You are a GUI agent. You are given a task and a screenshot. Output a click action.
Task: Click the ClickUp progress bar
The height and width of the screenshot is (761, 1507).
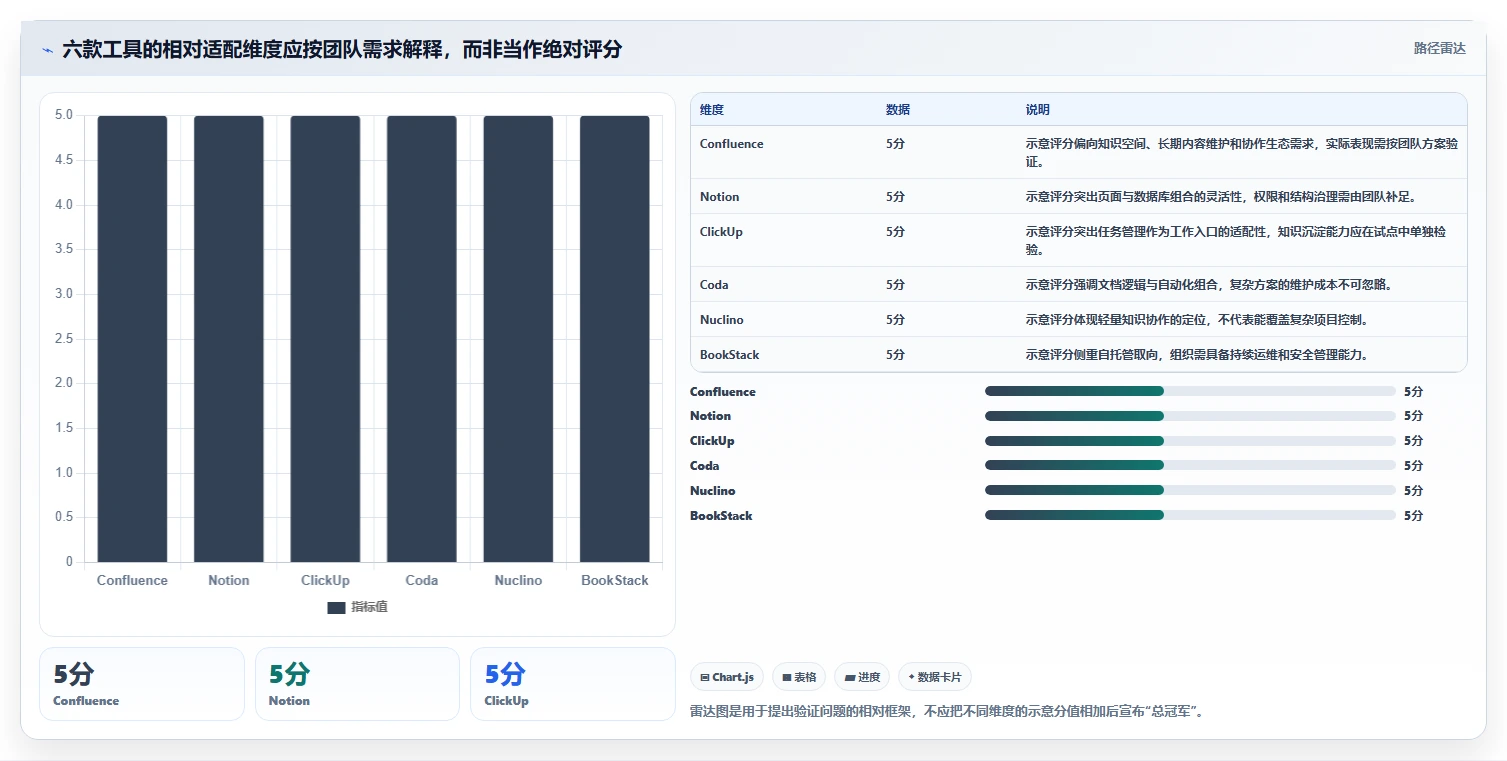click(x=1190, y=441)
